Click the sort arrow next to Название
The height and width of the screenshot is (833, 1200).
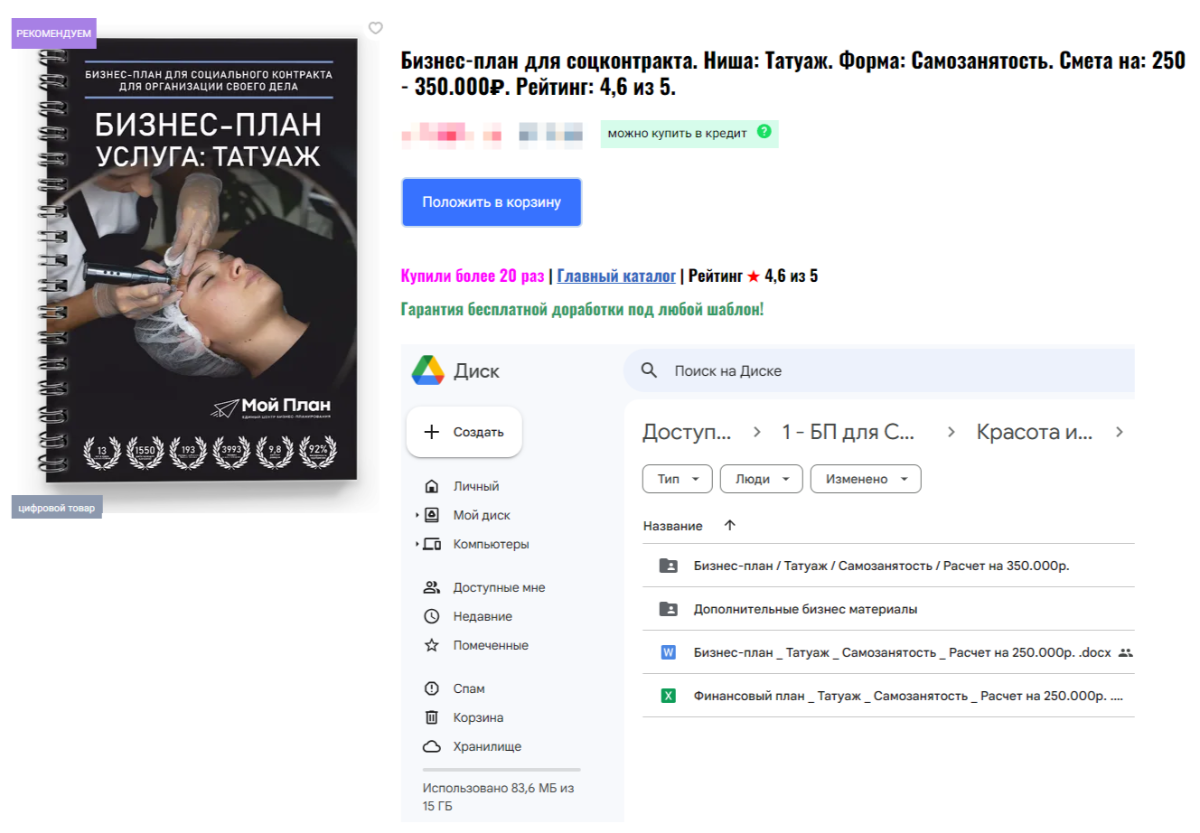click(x=729, y=526)
